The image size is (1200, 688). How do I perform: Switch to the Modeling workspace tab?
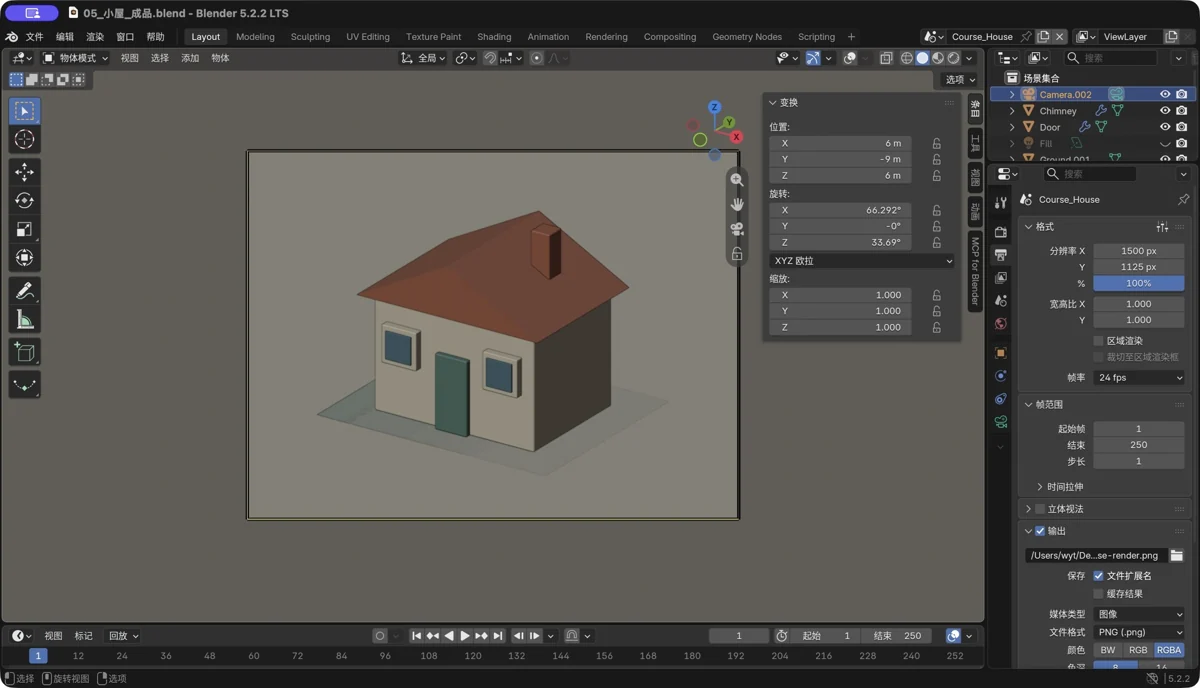(255, 37)
